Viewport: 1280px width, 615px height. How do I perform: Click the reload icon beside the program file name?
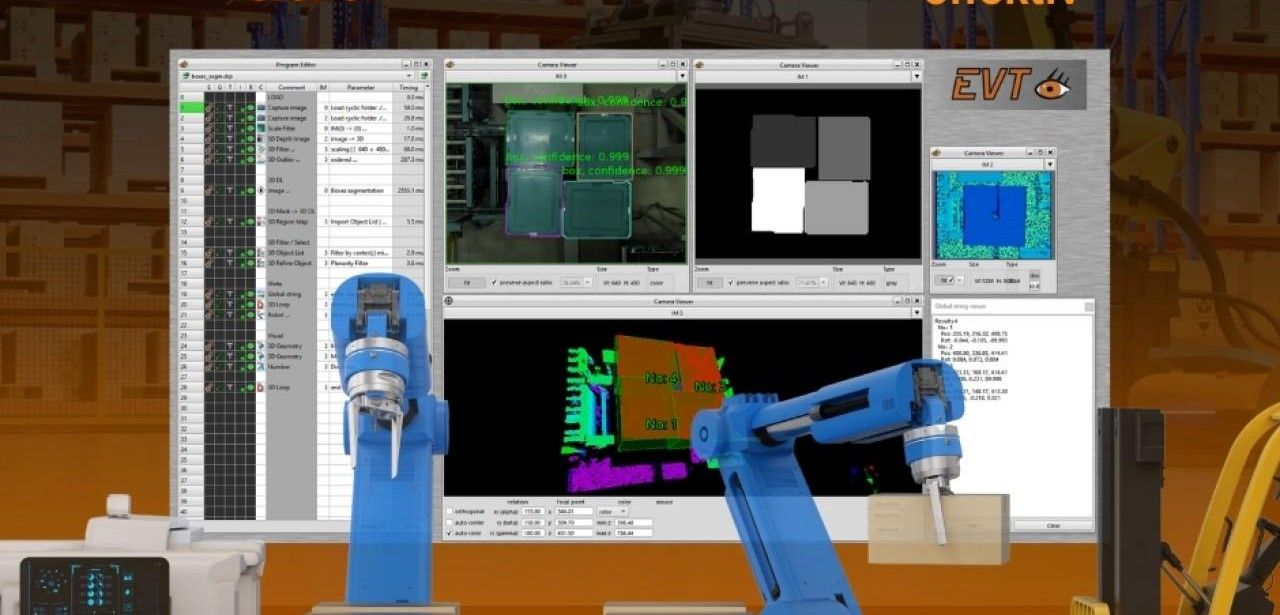pyautogui.click(x=424, y=76)
